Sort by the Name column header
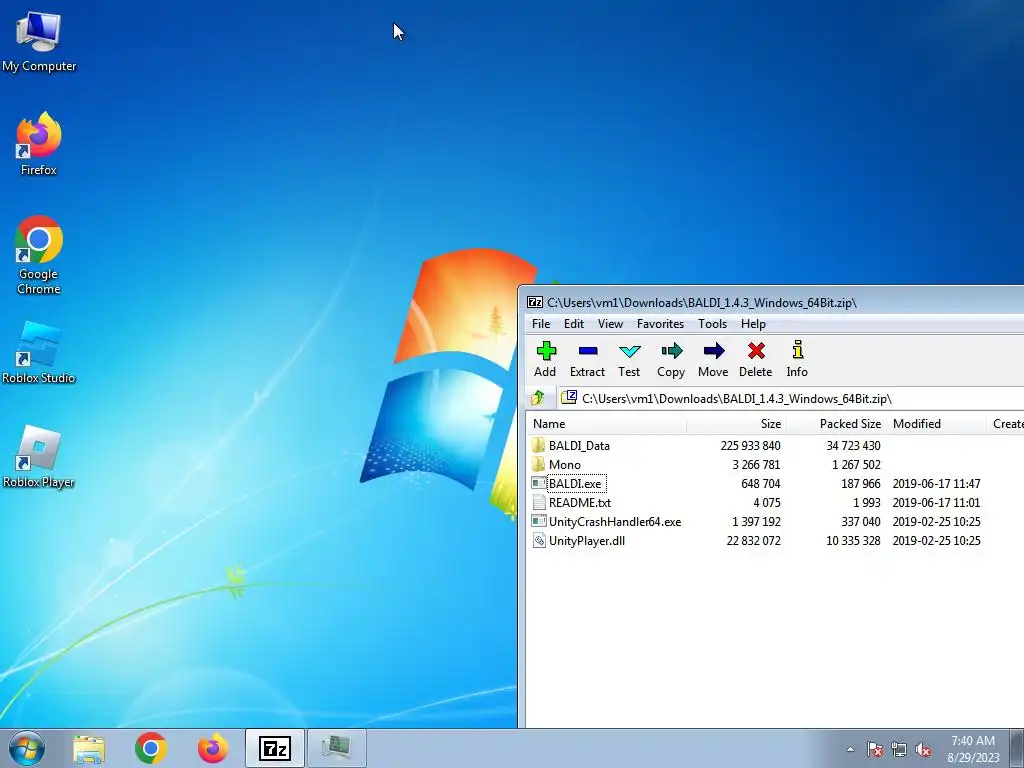This screenshot has width=1024, height=768. tap(607, 424)
